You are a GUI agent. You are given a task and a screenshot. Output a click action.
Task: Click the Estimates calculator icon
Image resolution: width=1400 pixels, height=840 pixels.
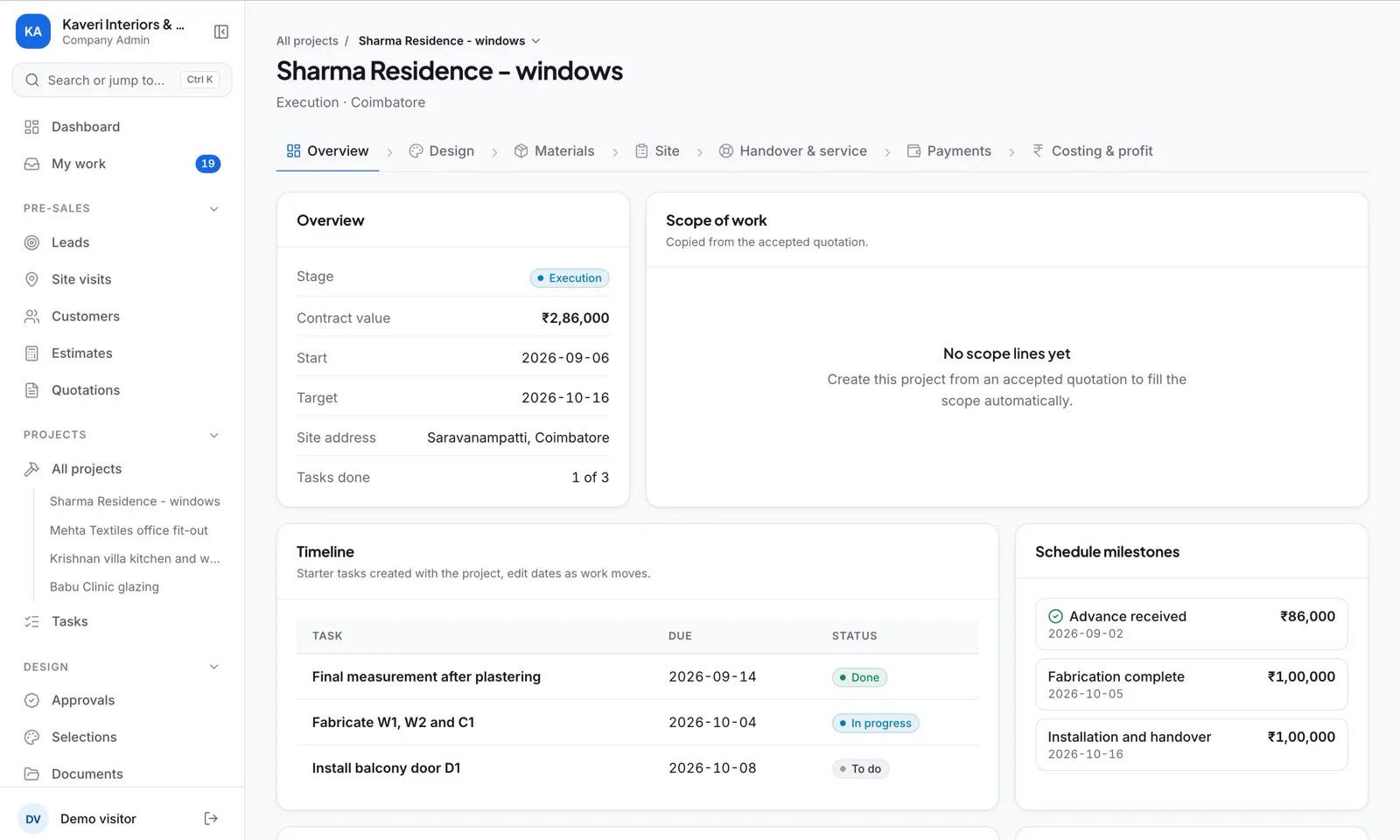[x=31, y=353]
